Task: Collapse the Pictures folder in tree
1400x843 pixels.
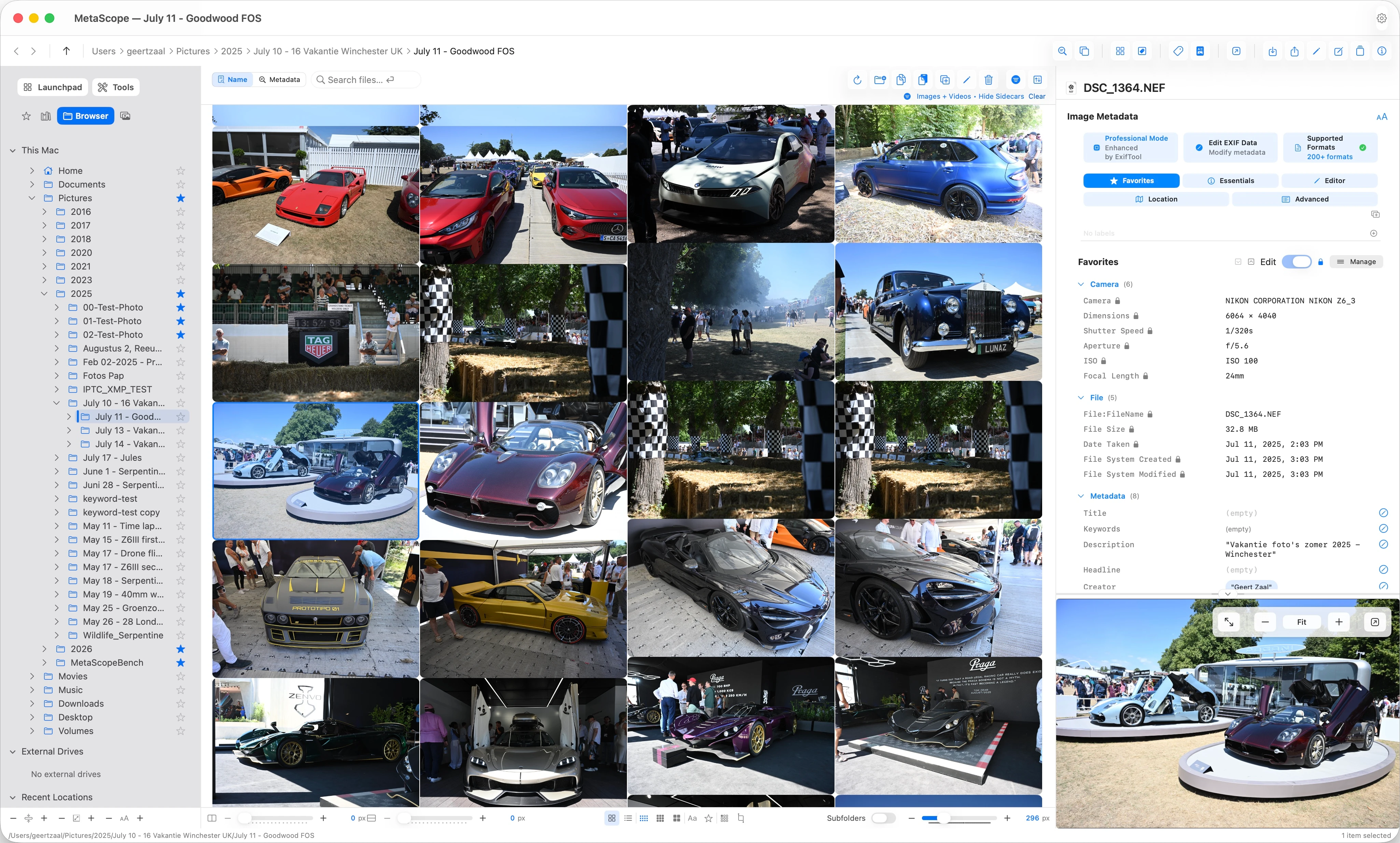Action: (32, 198)
